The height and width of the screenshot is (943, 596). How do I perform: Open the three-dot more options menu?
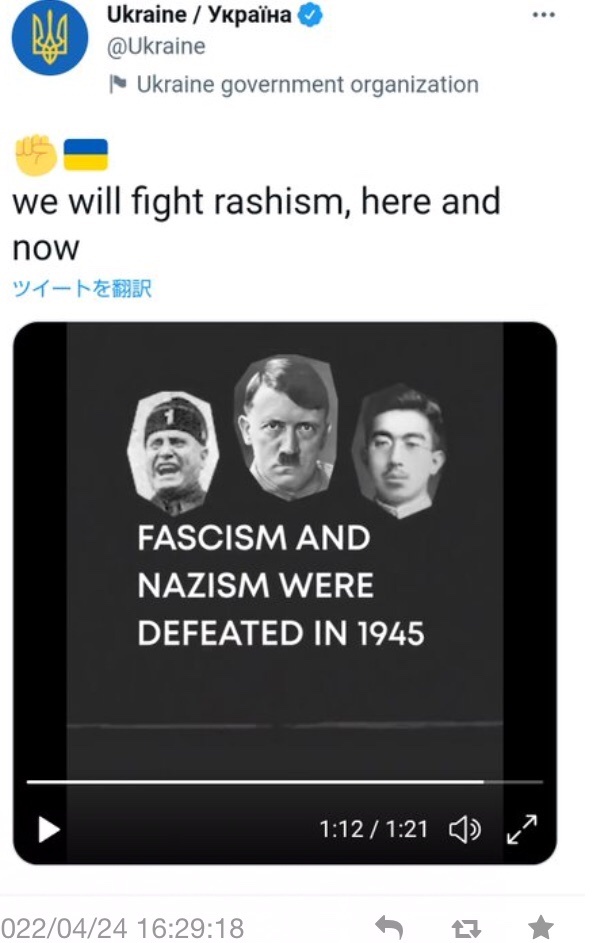[x=544, y=15]
